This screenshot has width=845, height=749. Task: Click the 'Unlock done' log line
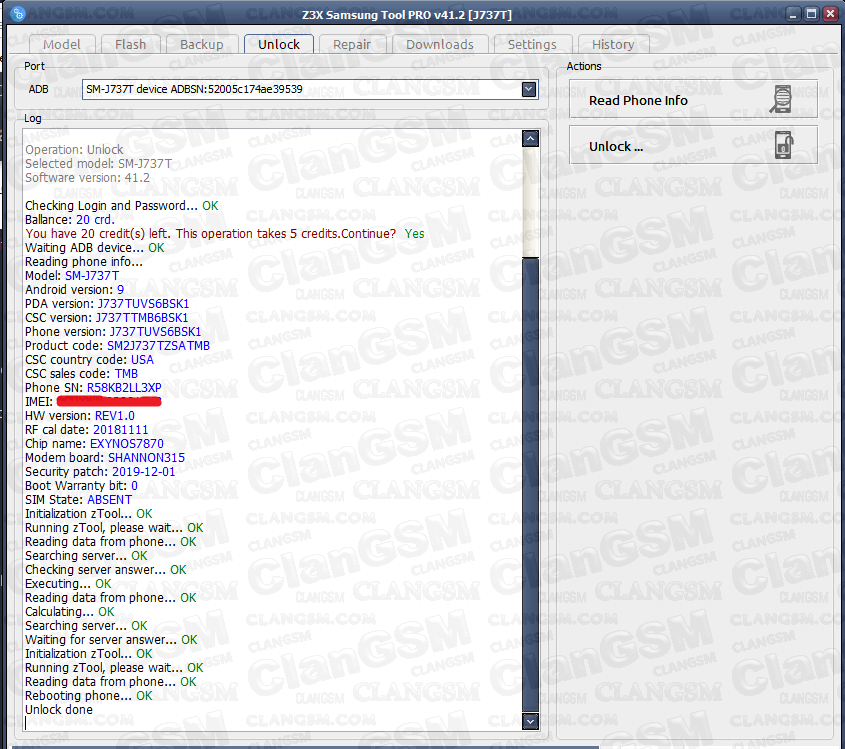point(59,710)
